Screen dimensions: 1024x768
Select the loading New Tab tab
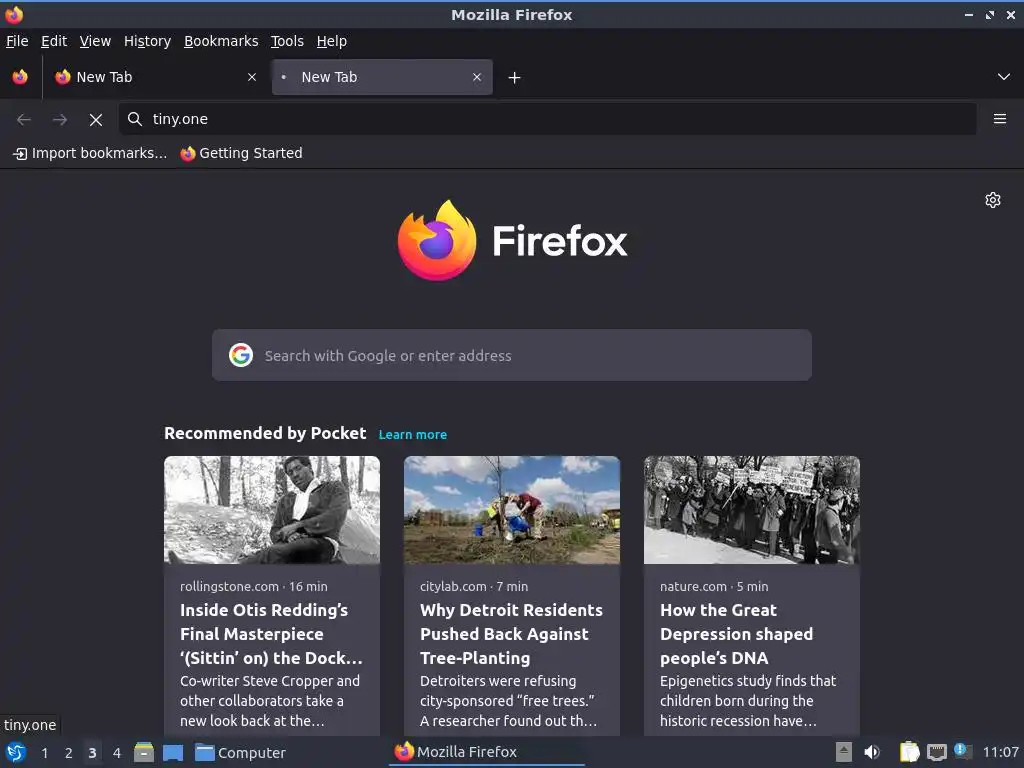click(382, 77)
